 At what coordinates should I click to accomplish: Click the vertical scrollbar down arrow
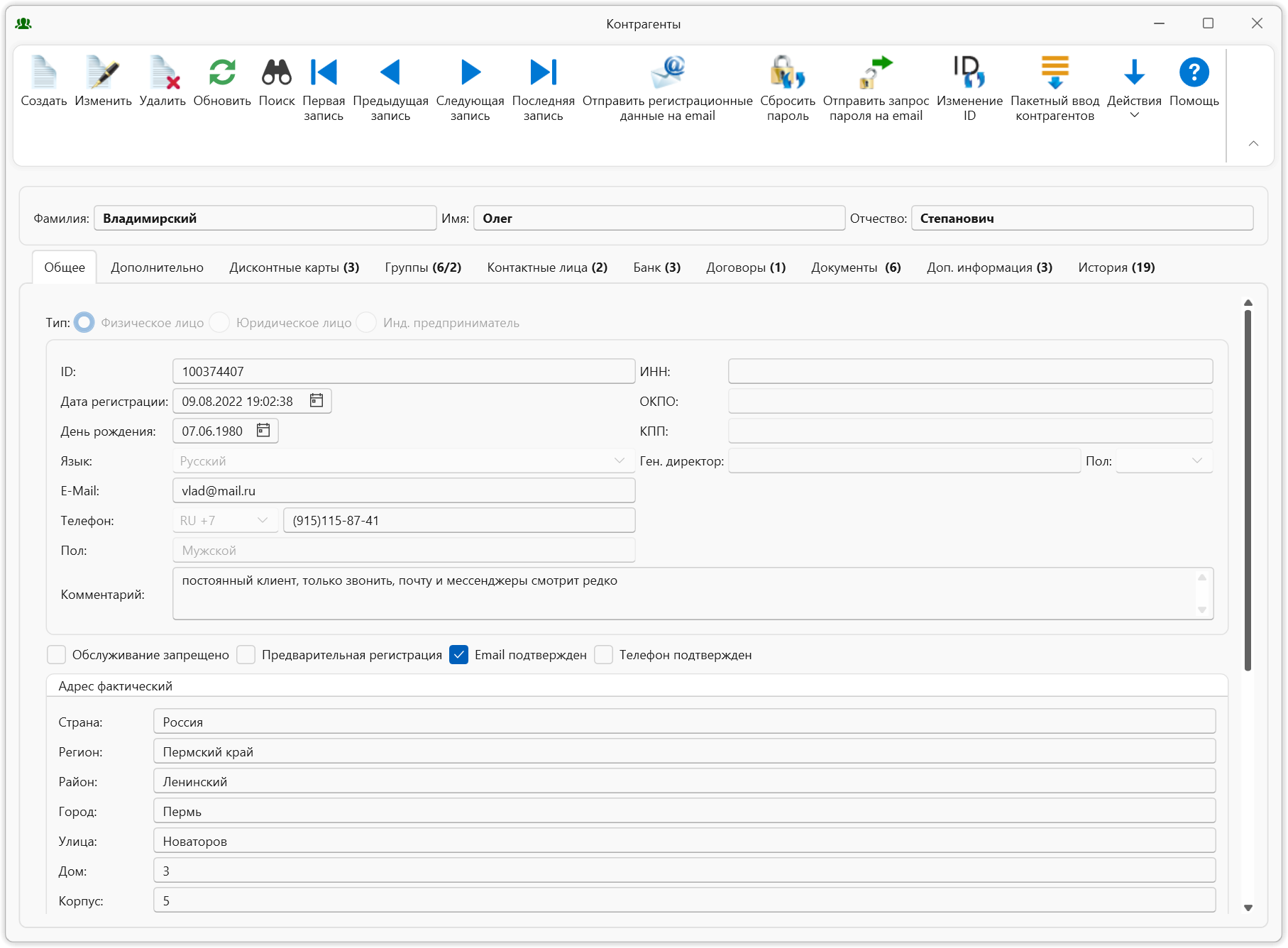(1248, 908)
